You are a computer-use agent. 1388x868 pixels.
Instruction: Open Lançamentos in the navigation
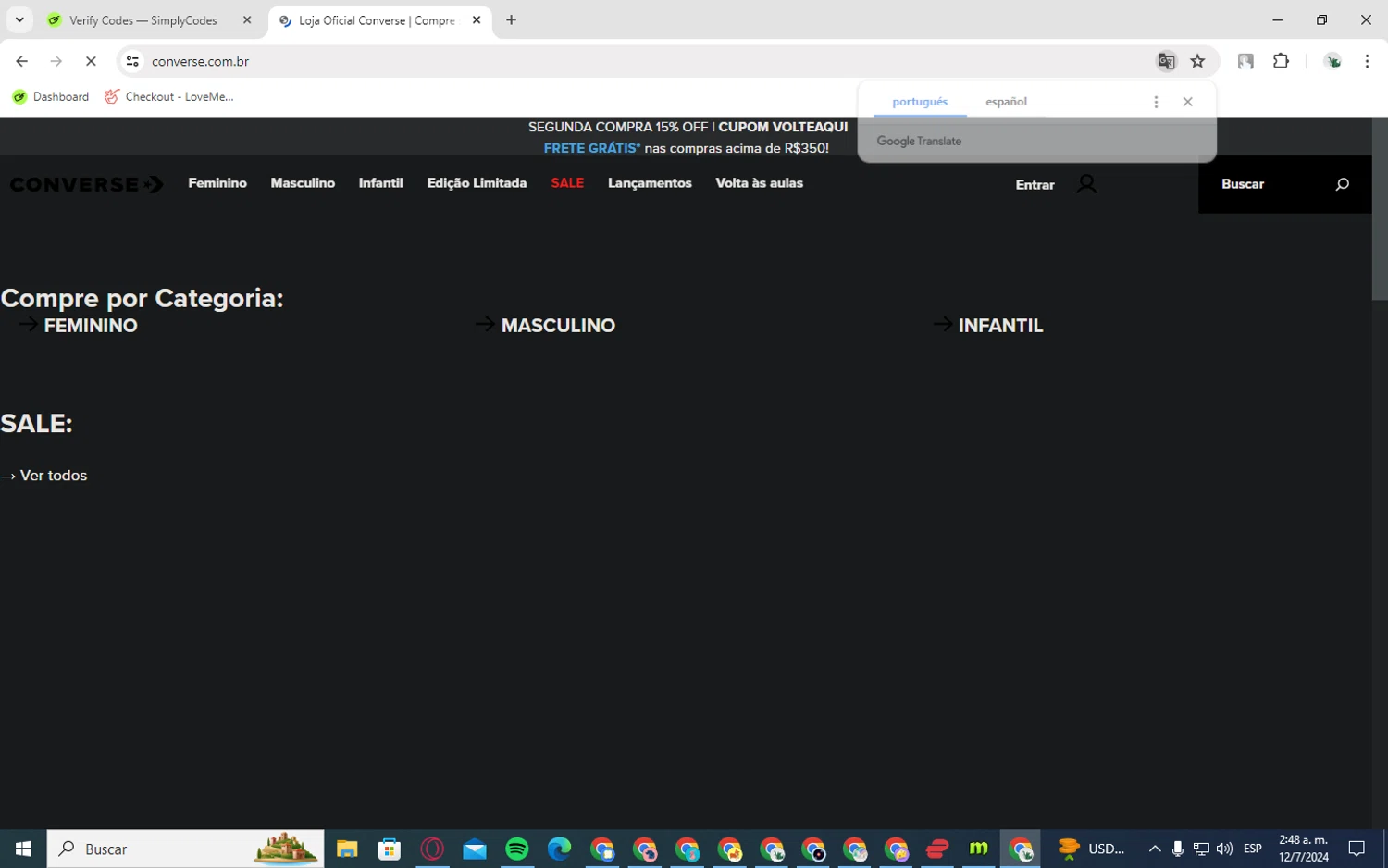[x=650, y=183]
